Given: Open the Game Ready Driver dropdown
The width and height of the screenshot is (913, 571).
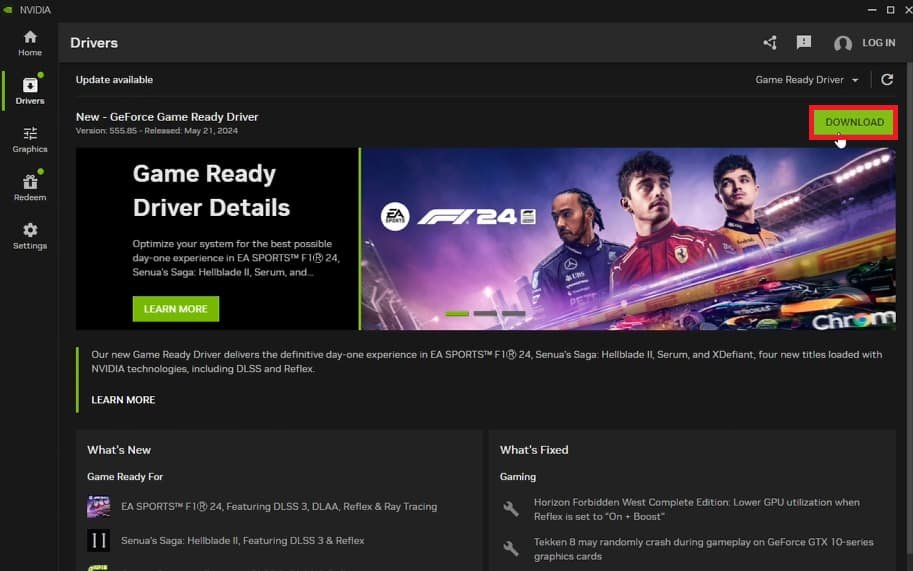Looking at the screenshot, I should click(x=806, y=80).
